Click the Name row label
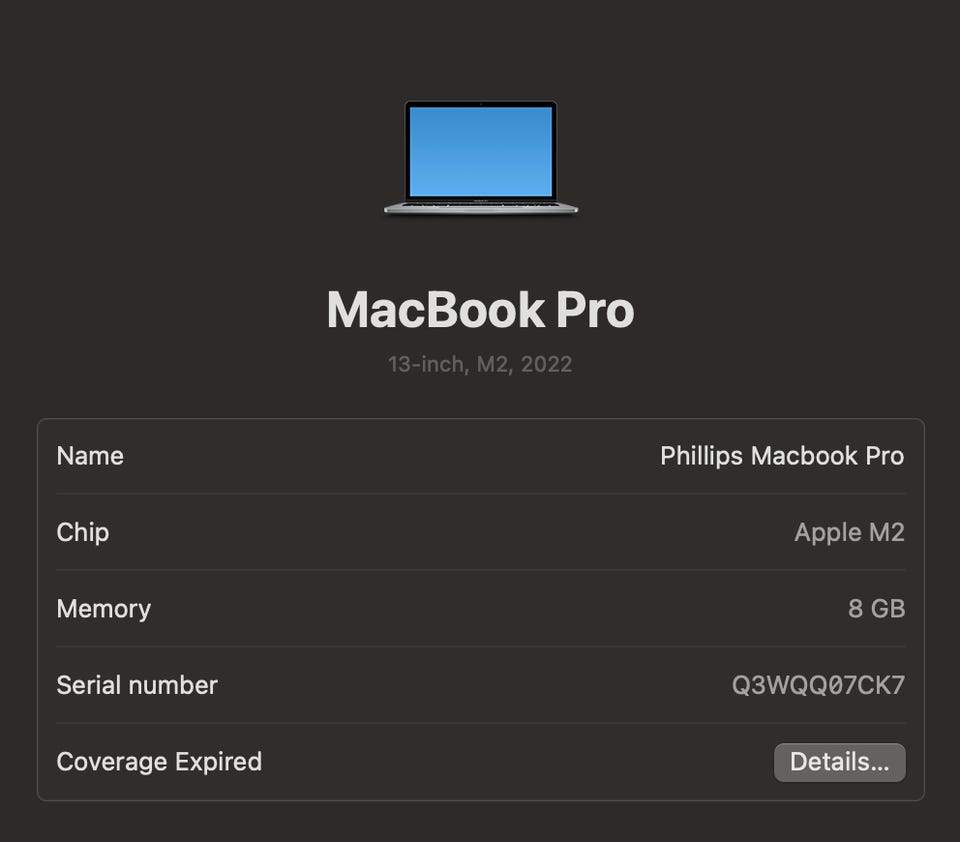 click(x=90, y=456)
